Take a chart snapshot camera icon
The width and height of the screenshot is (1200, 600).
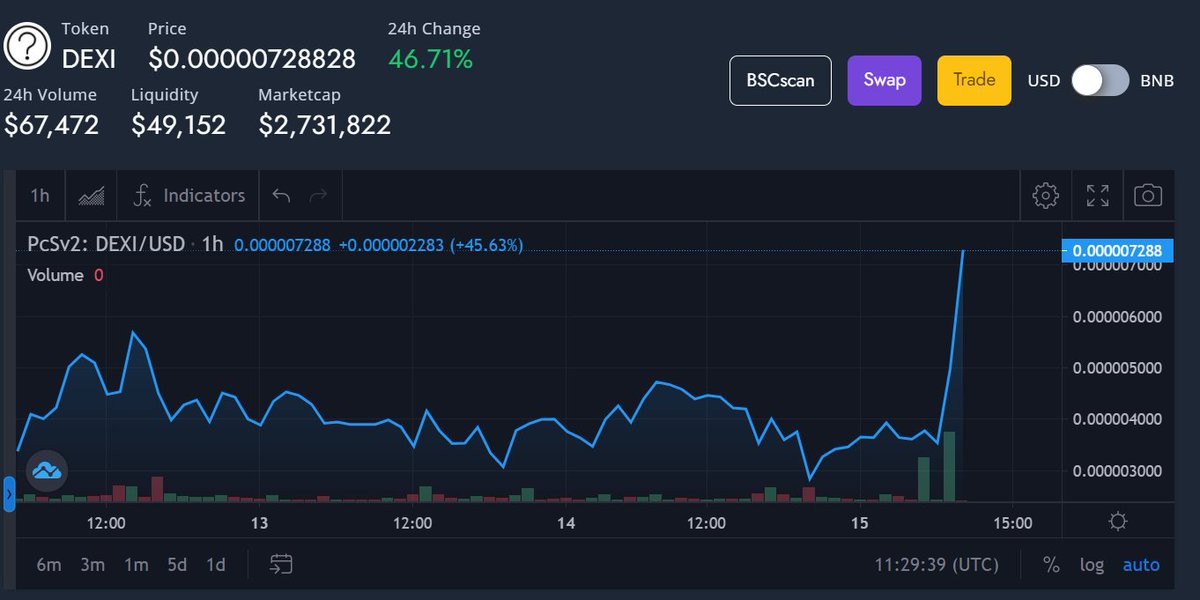[1148, 195]
